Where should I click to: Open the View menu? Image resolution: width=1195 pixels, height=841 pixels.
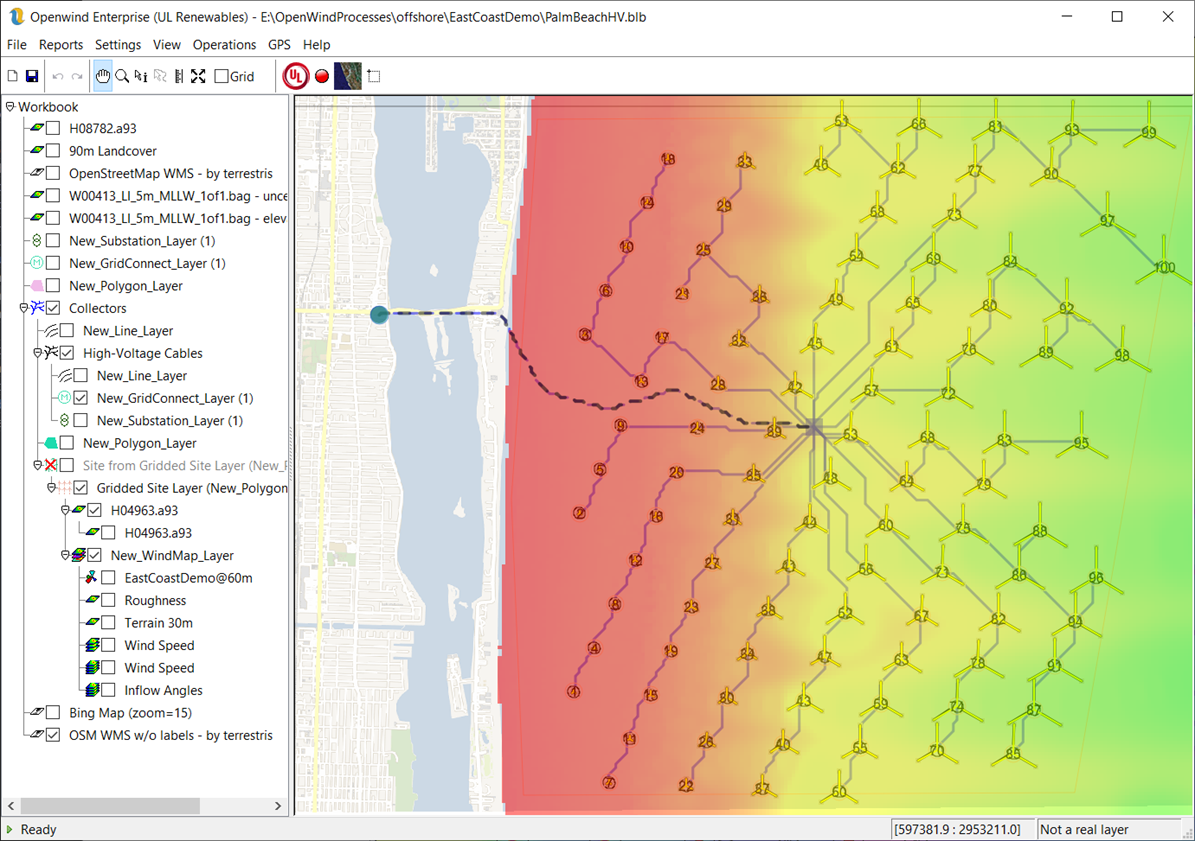click(166, 45)
